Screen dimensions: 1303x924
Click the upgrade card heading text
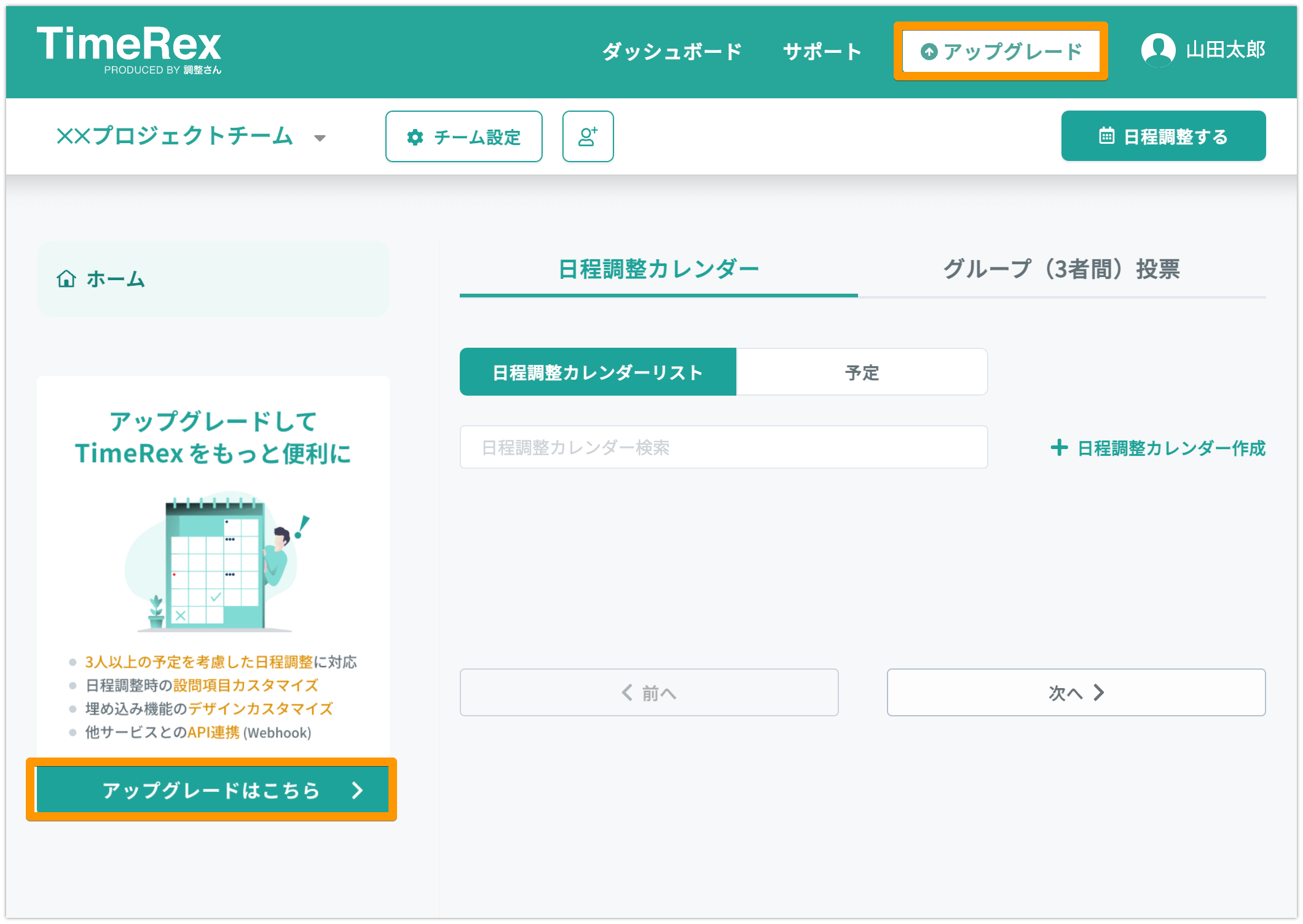click(213, 437)
